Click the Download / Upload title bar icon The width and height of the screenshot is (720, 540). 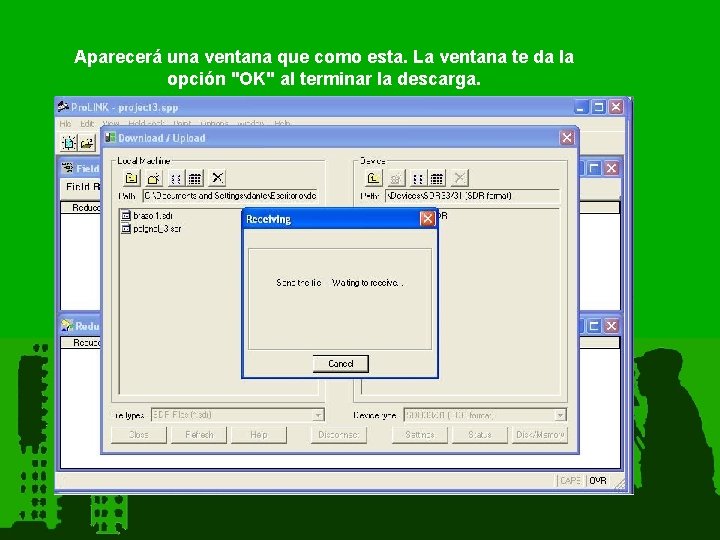point(110,137)
